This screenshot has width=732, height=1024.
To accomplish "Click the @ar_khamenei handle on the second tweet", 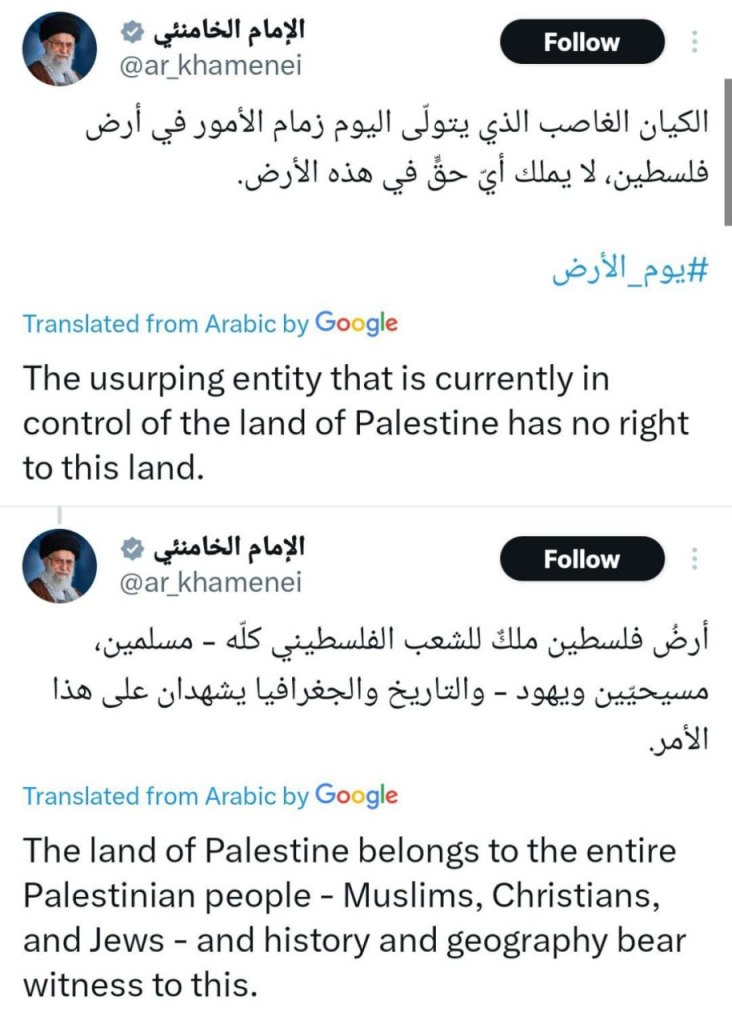I will point(210,582).
